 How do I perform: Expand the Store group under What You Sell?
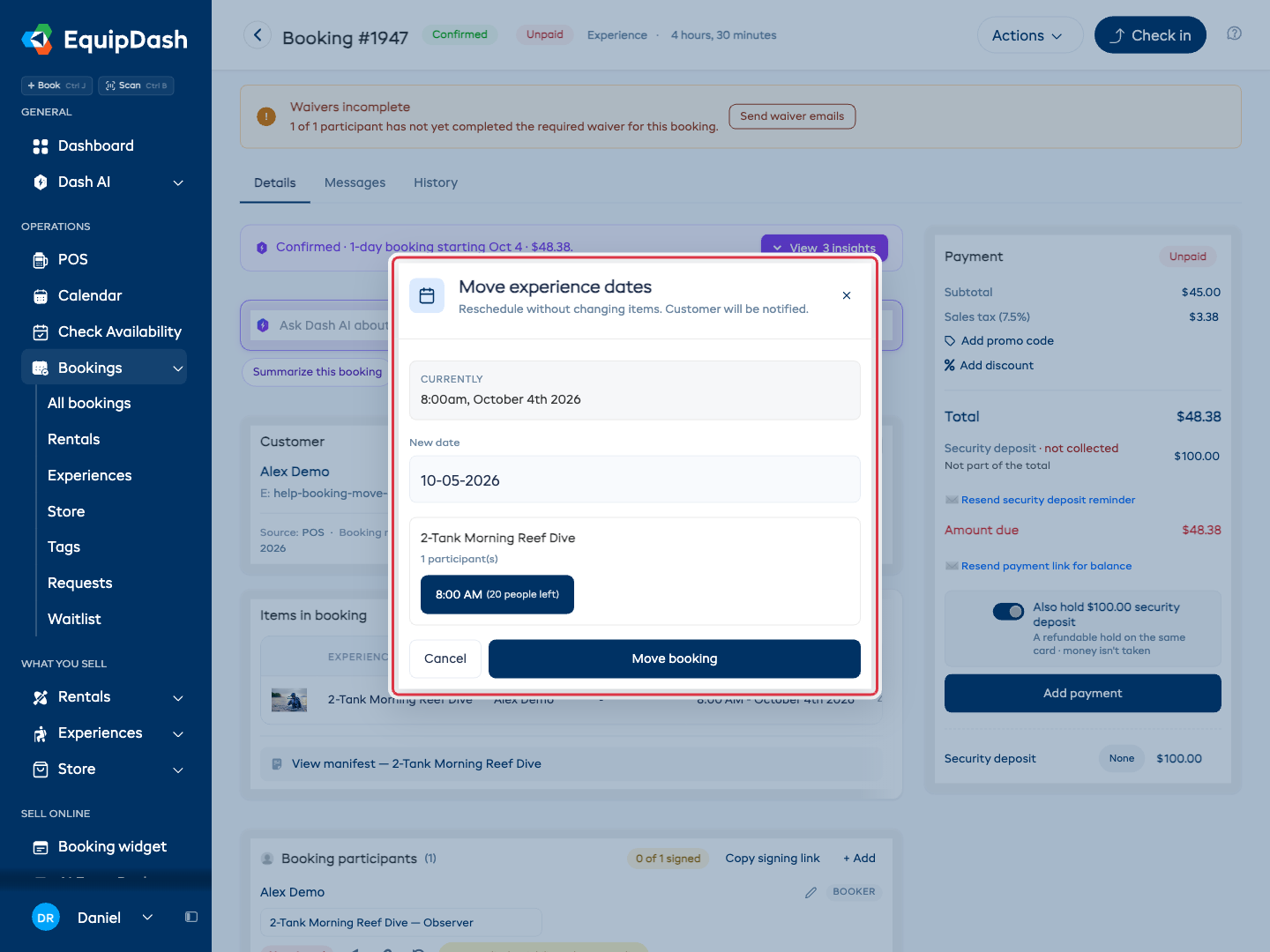pyautogui.click(x=178, y=770)
